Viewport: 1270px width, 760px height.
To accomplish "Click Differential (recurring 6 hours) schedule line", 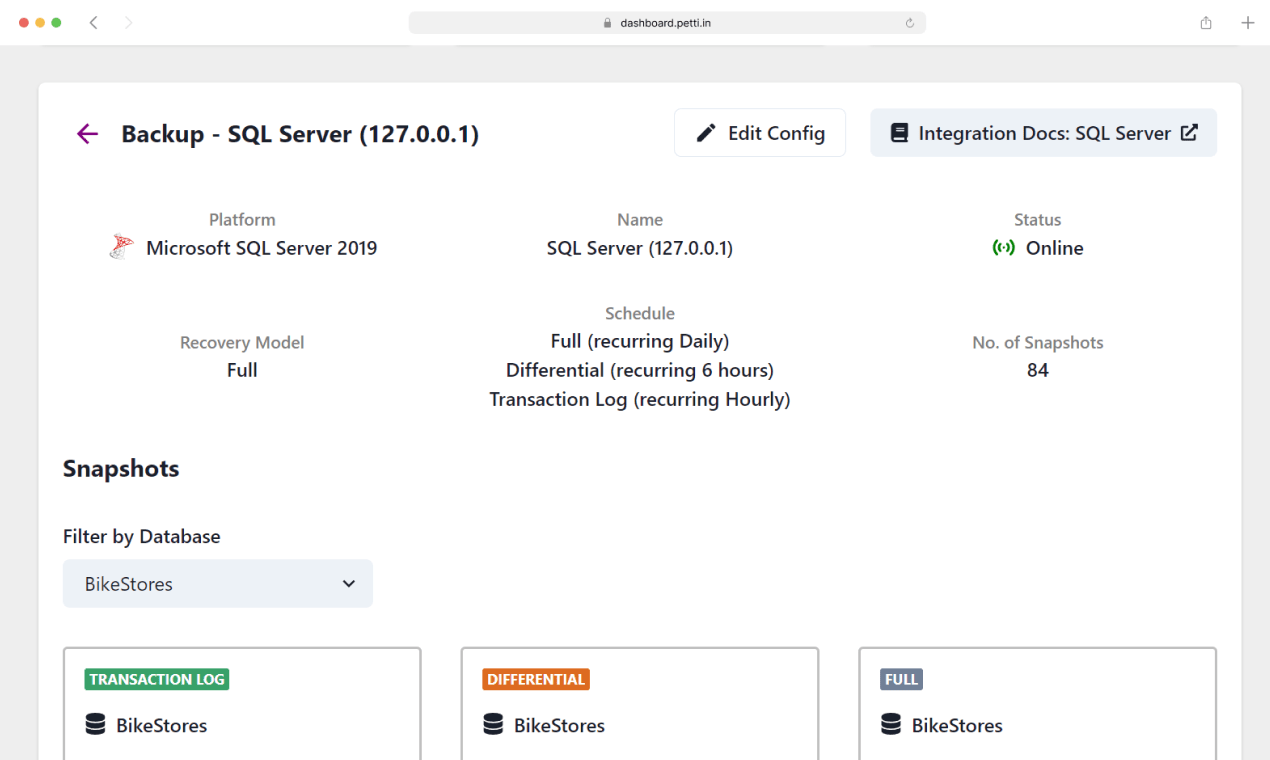I will [x=640, y=370].
